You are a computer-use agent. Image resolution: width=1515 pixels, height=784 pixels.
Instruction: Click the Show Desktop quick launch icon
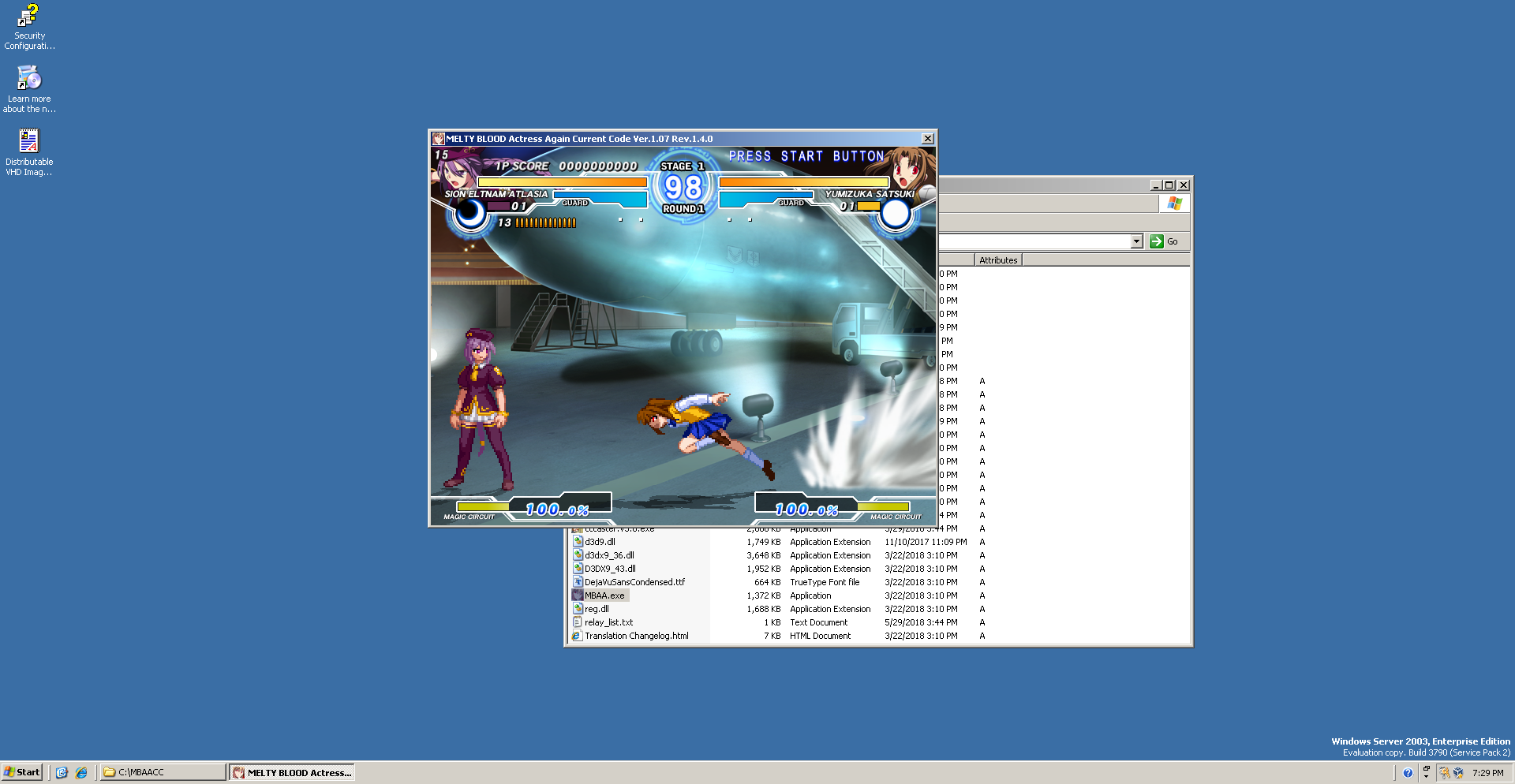pos(62,773)
